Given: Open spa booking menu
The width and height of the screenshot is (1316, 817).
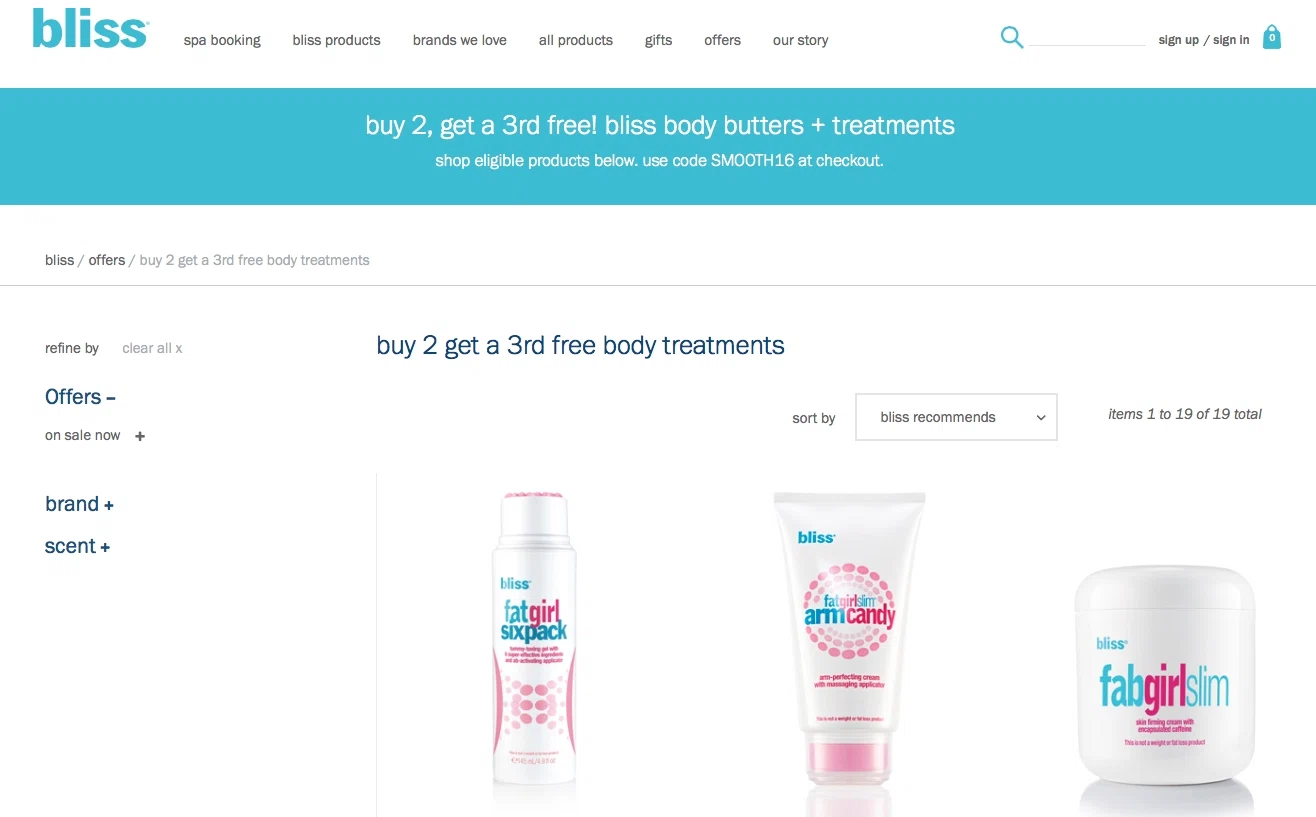Looking at the screenshot, I should click(x=222, y=41).
